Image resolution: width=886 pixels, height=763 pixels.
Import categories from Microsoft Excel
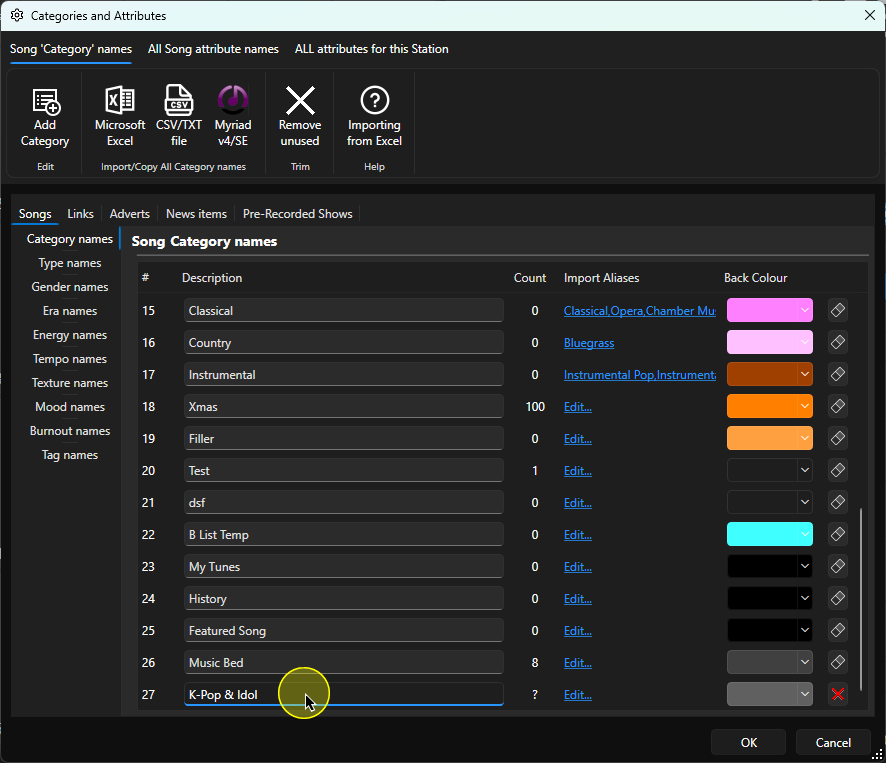pyautogui.click(x=120, y=117)
